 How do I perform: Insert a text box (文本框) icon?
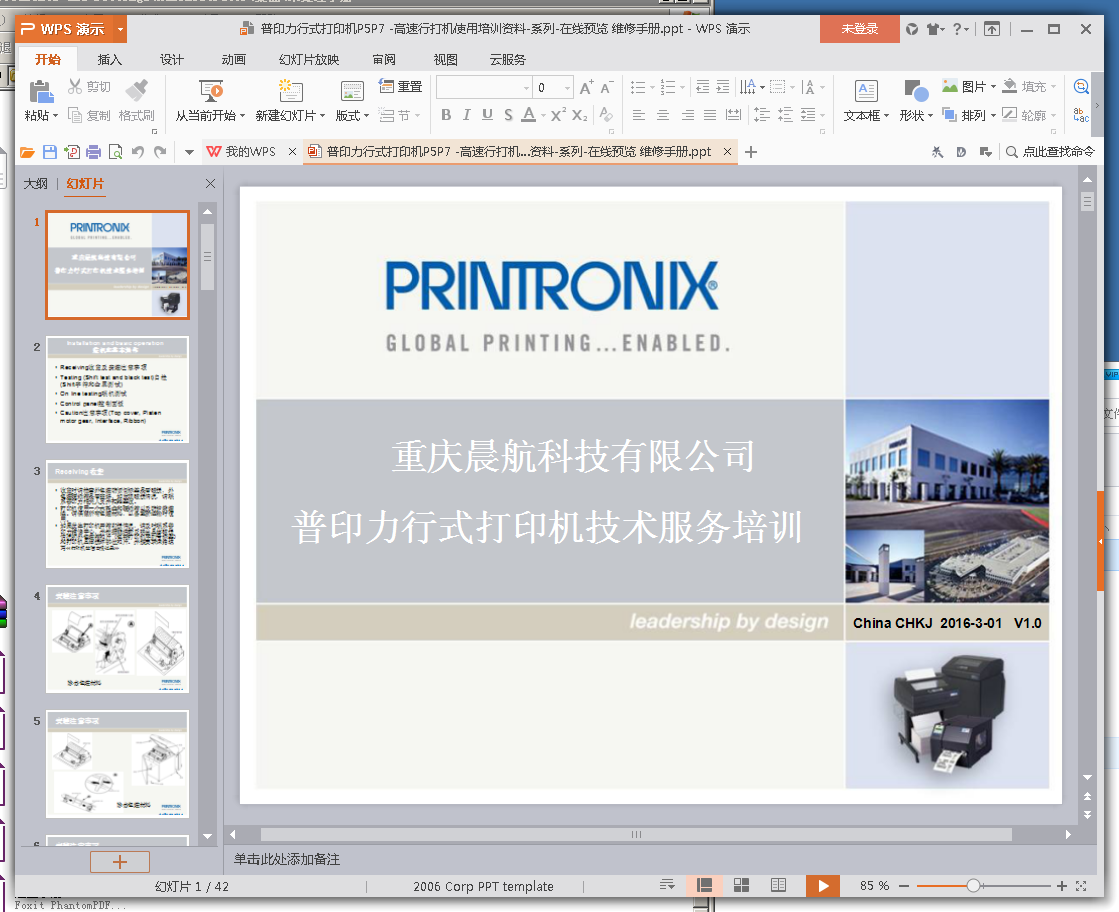click(x=866, y=91)
